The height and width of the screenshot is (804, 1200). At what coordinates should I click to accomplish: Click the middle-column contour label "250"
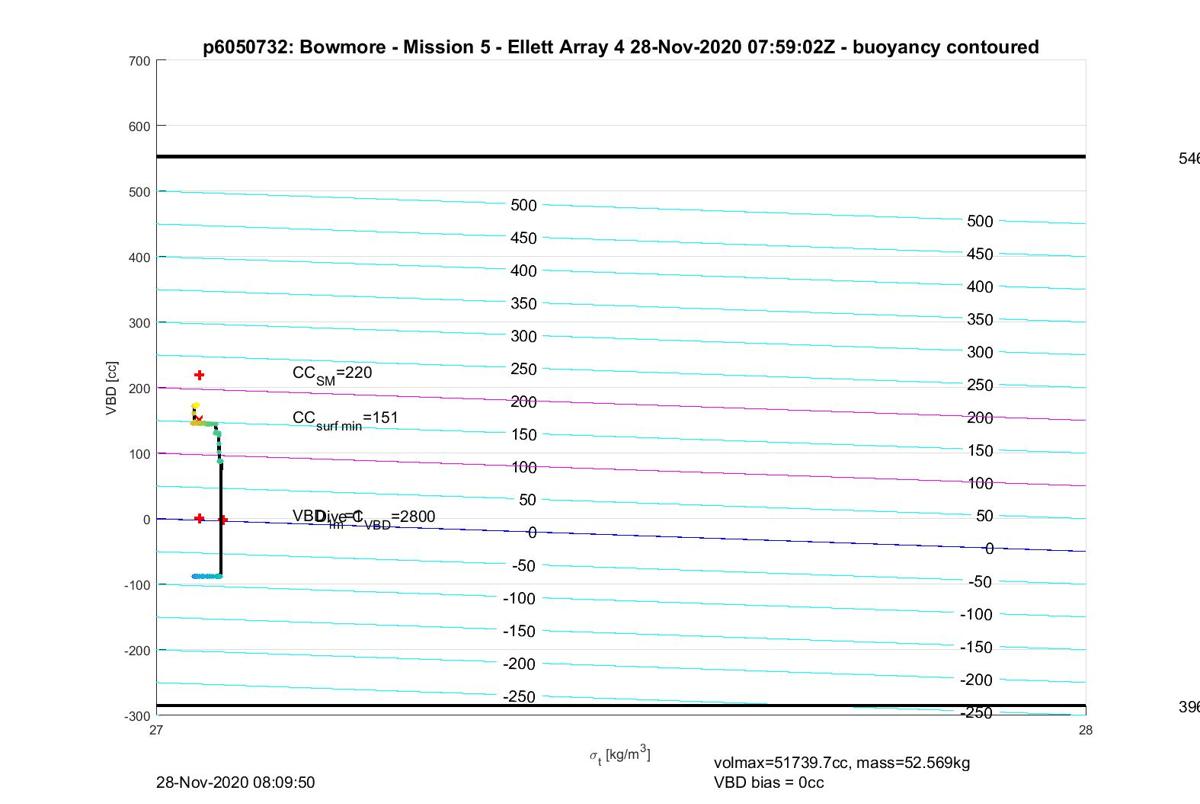[x=524, y=369]
